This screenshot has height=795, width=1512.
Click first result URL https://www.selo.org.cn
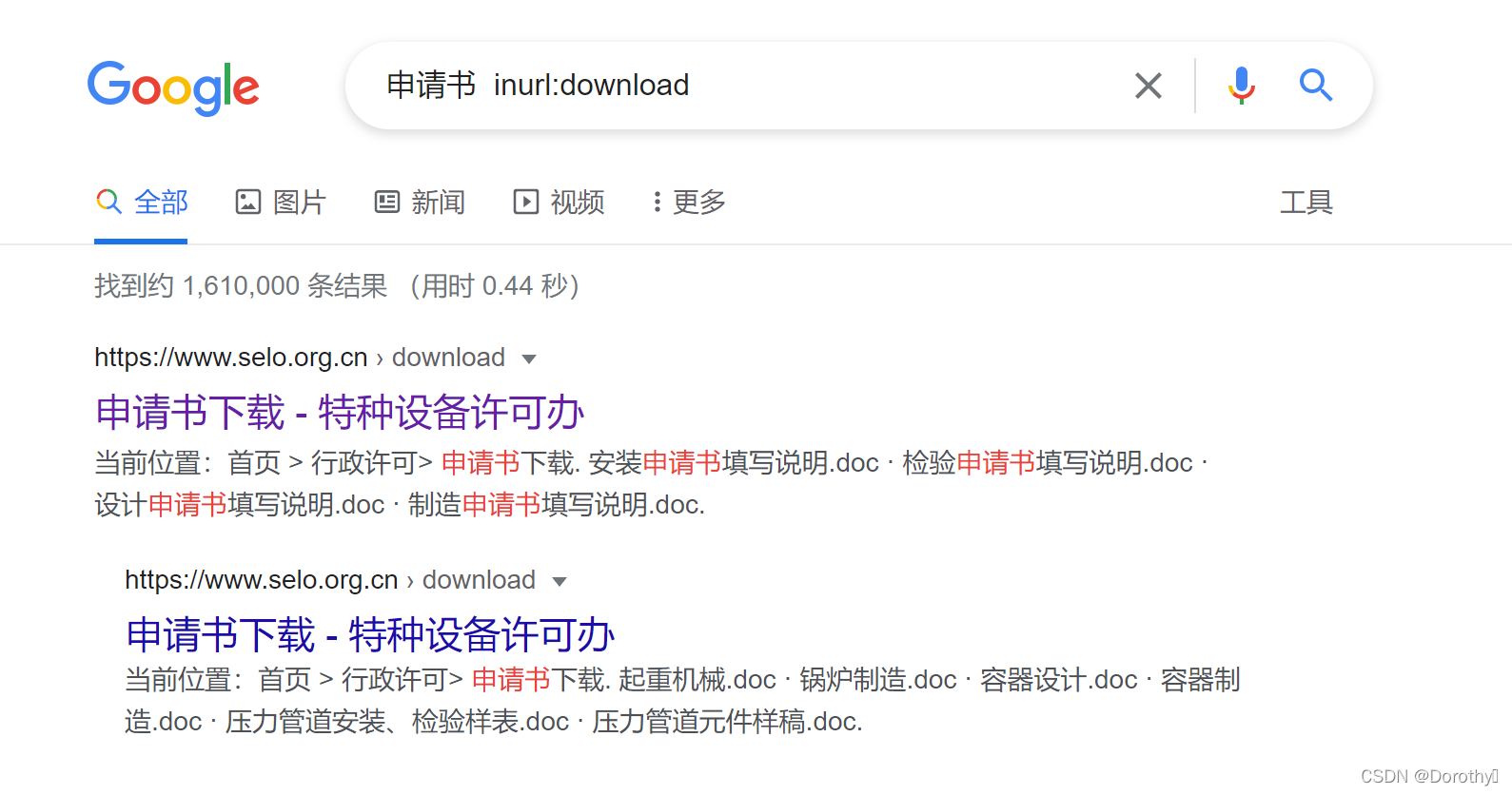[231, 358]
